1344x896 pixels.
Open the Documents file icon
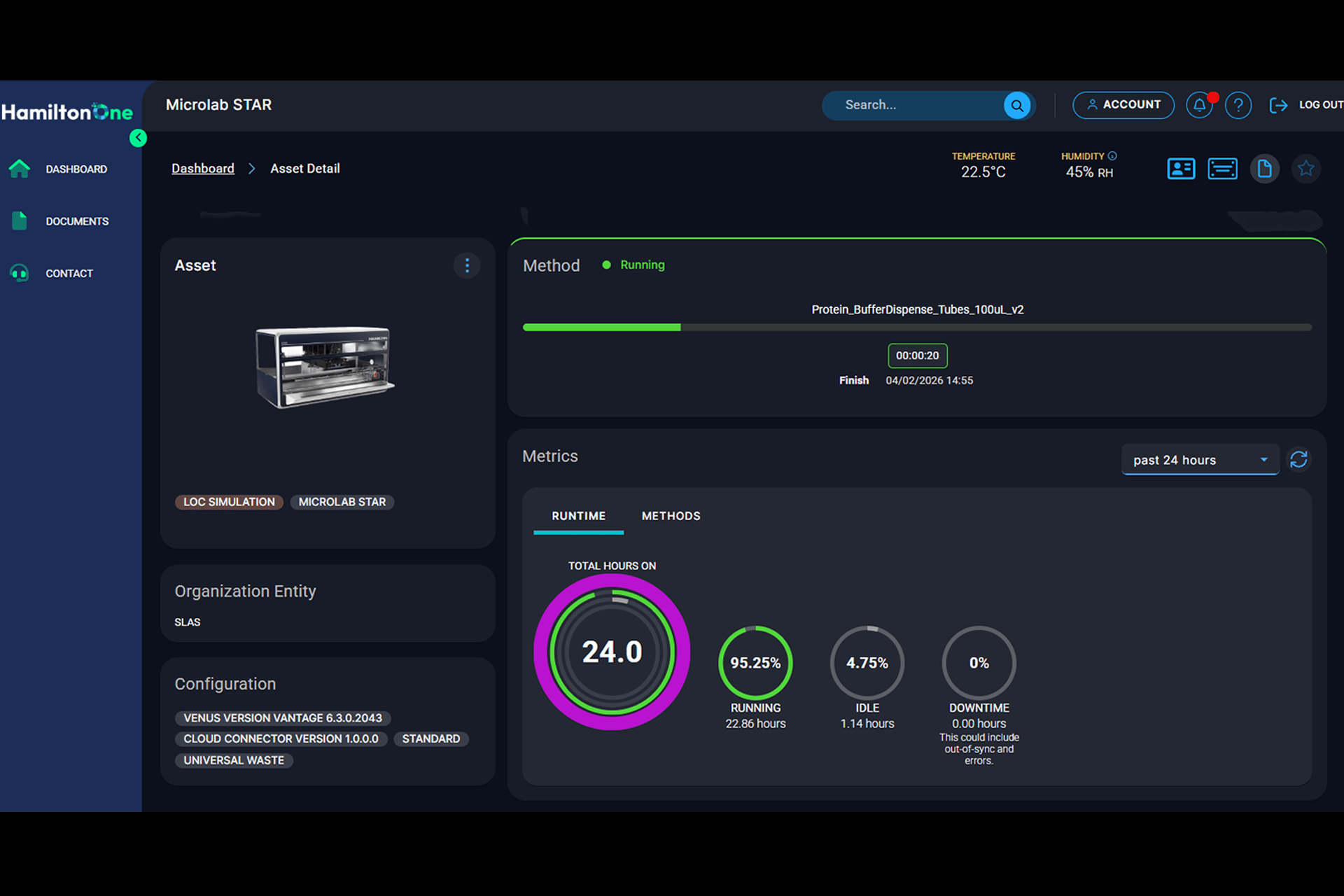[20, 220]
